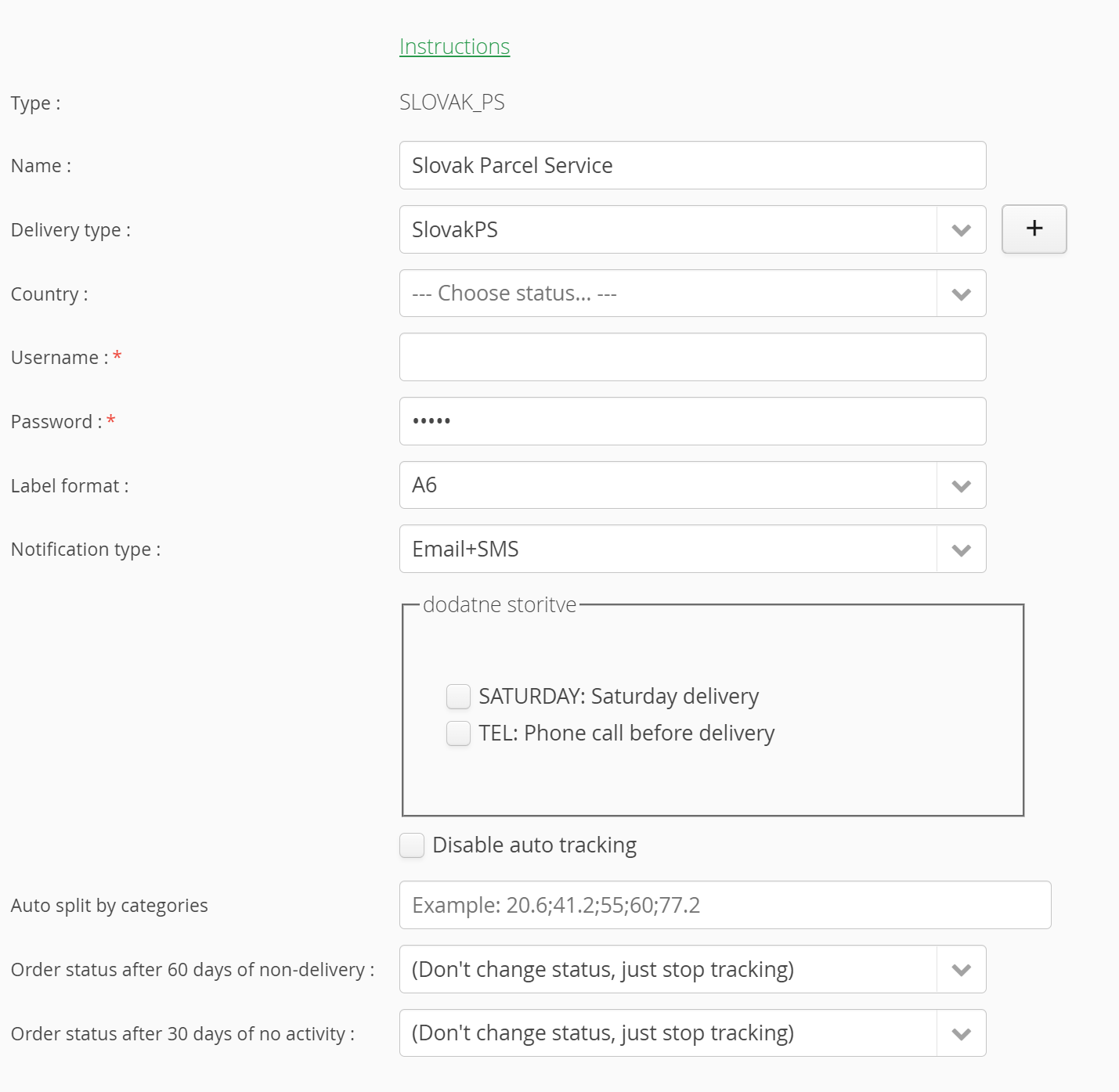The height and width of the screenshot is (1092, 1119).
Task: Open the Country dropdown
Action: 692,294
